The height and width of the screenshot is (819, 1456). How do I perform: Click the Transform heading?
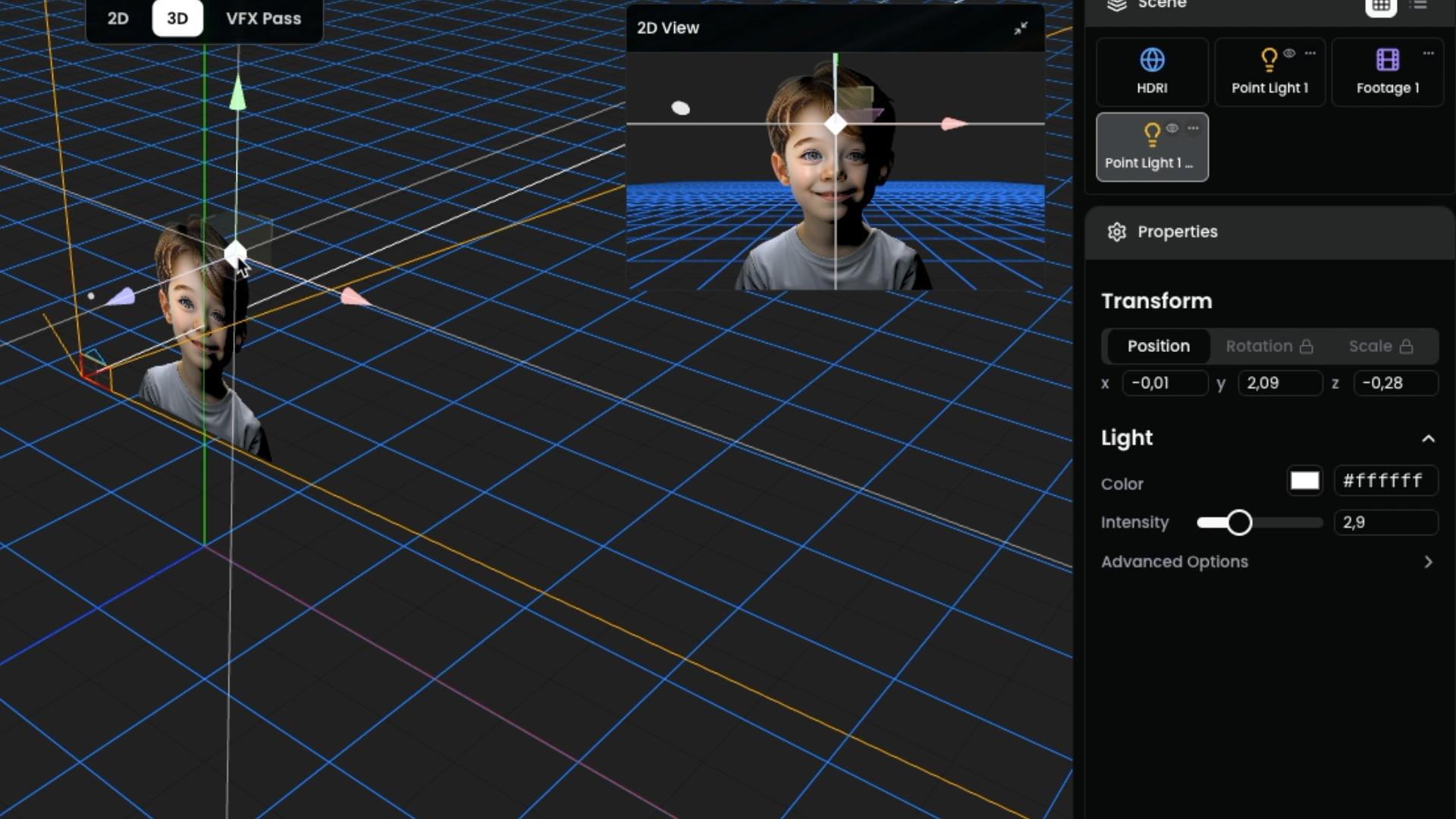1156,301
